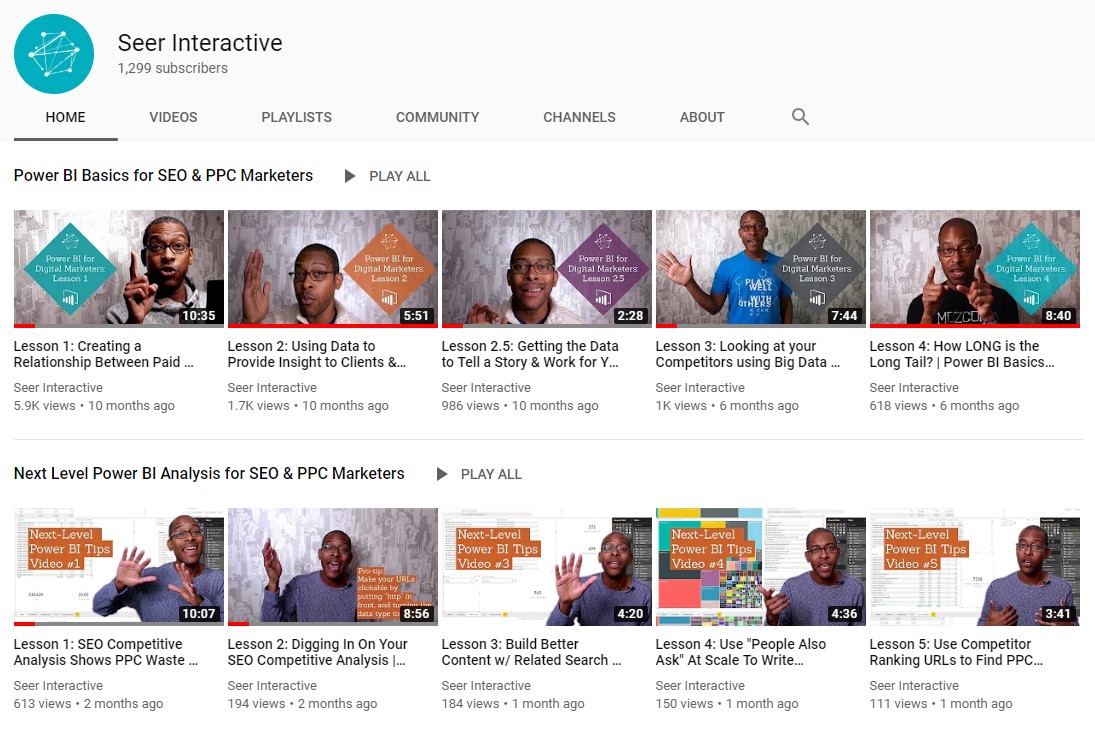Switch to the Videos tab
Viewport: 1095px width, 736px height.
coord(173,117)
